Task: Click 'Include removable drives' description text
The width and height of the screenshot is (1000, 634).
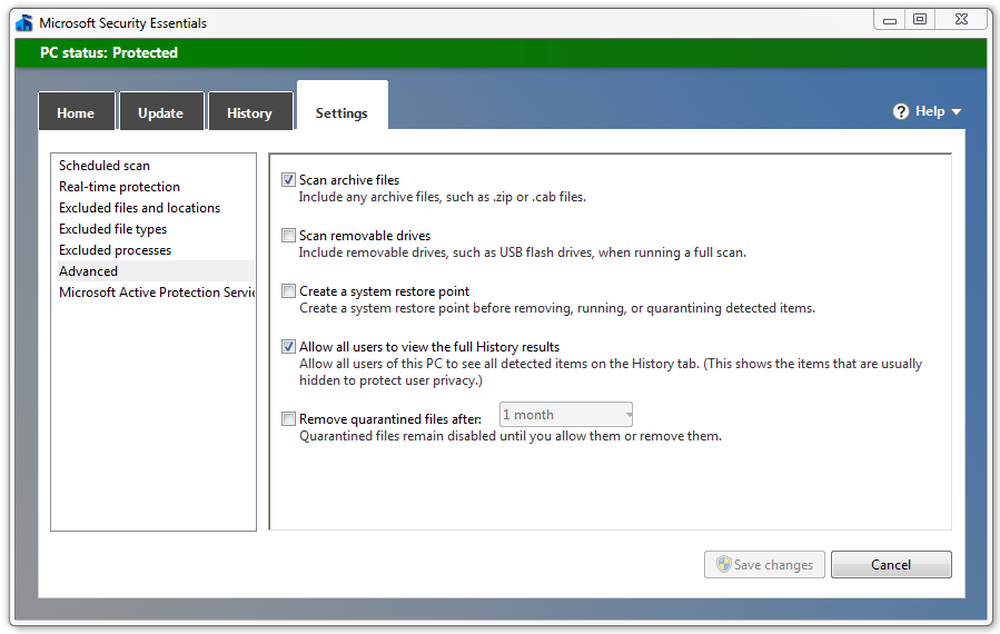Action: (522, 253)
